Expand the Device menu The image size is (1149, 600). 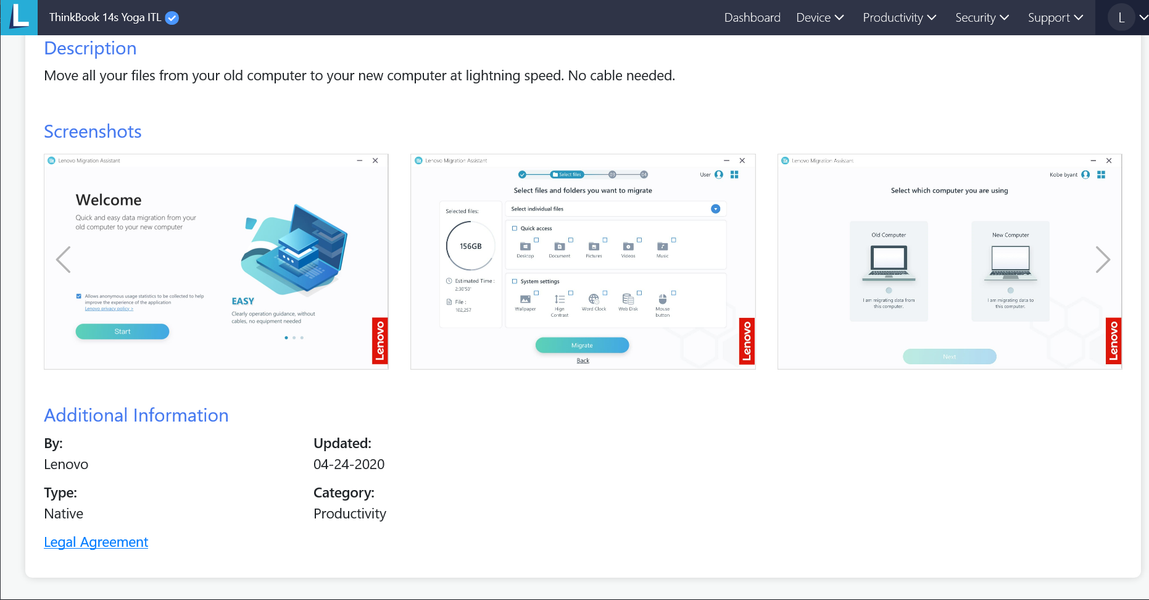(x=820, y=18)
